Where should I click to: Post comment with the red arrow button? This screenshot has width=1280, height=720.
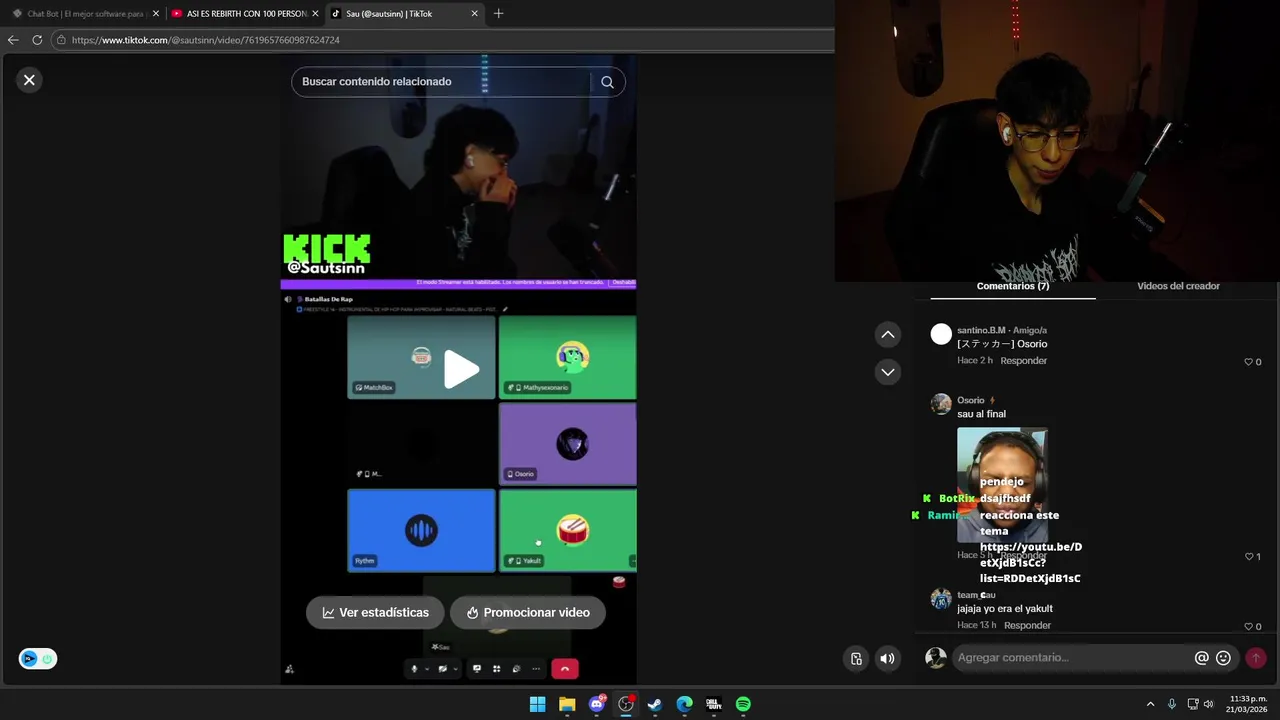click(1256, 658)
